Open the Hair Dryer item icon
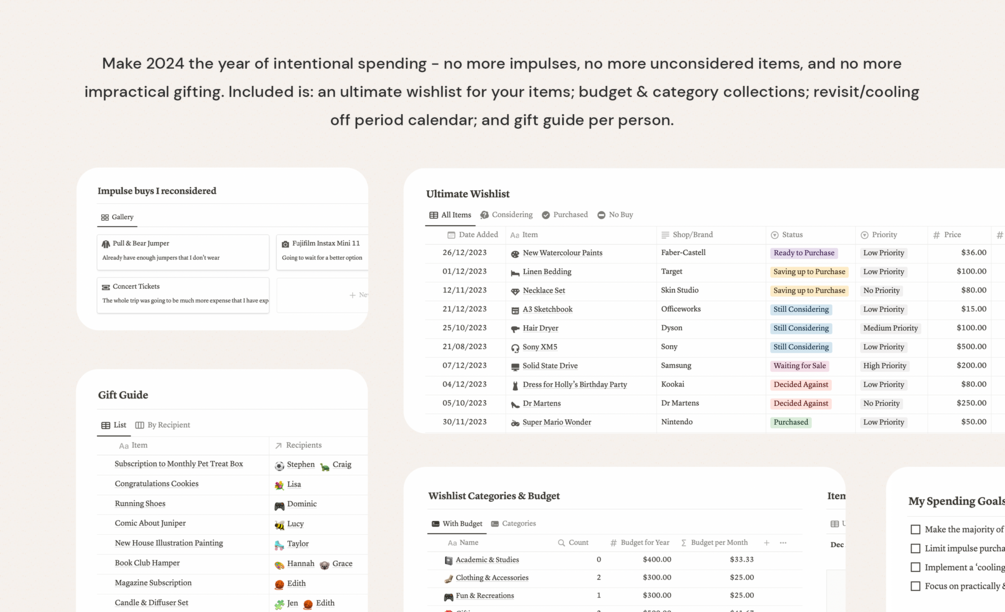This screenshot has height=612, width=1005. 515,329
